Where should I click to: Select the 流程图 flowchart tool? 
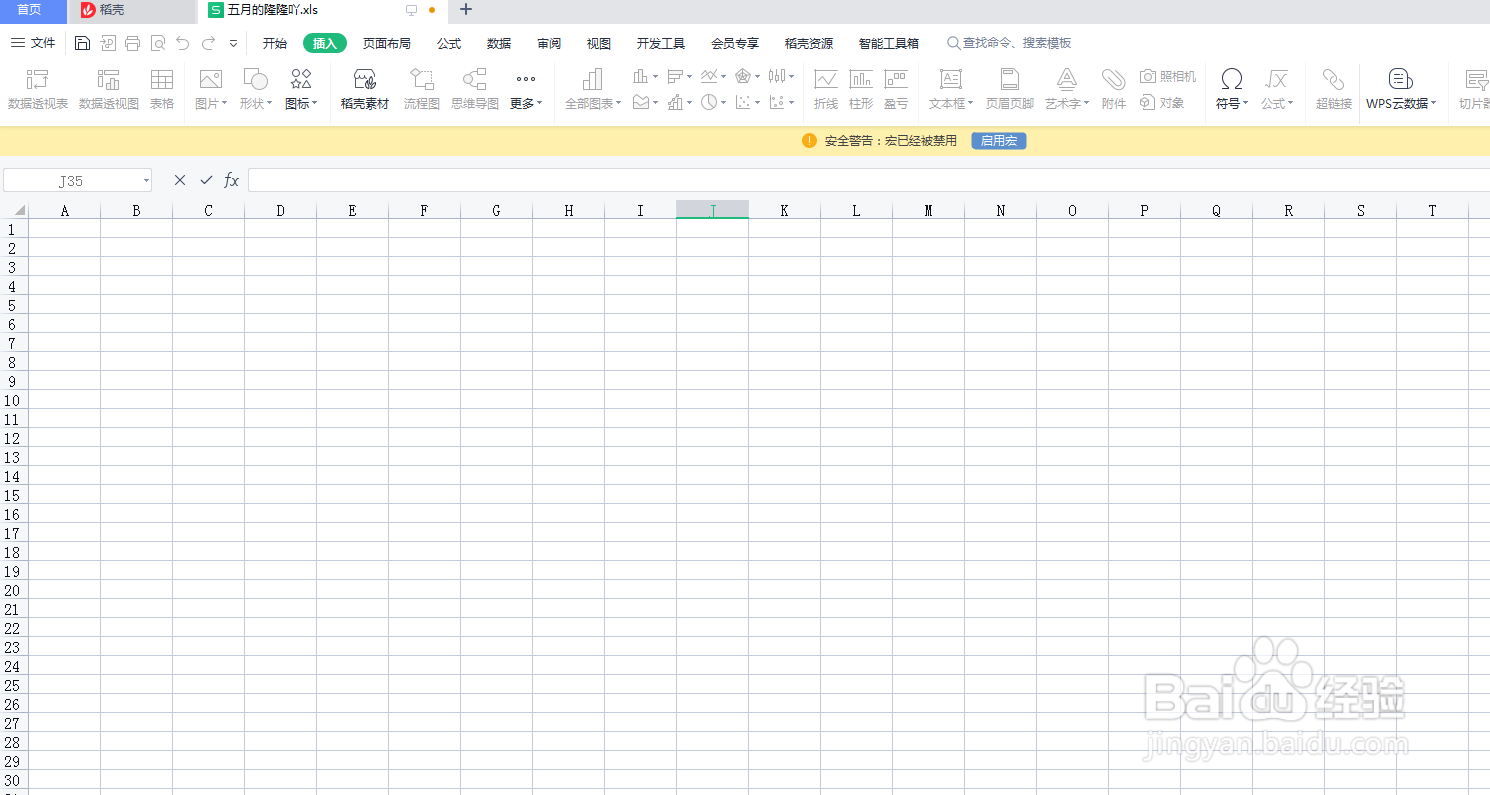click(421, 89)
